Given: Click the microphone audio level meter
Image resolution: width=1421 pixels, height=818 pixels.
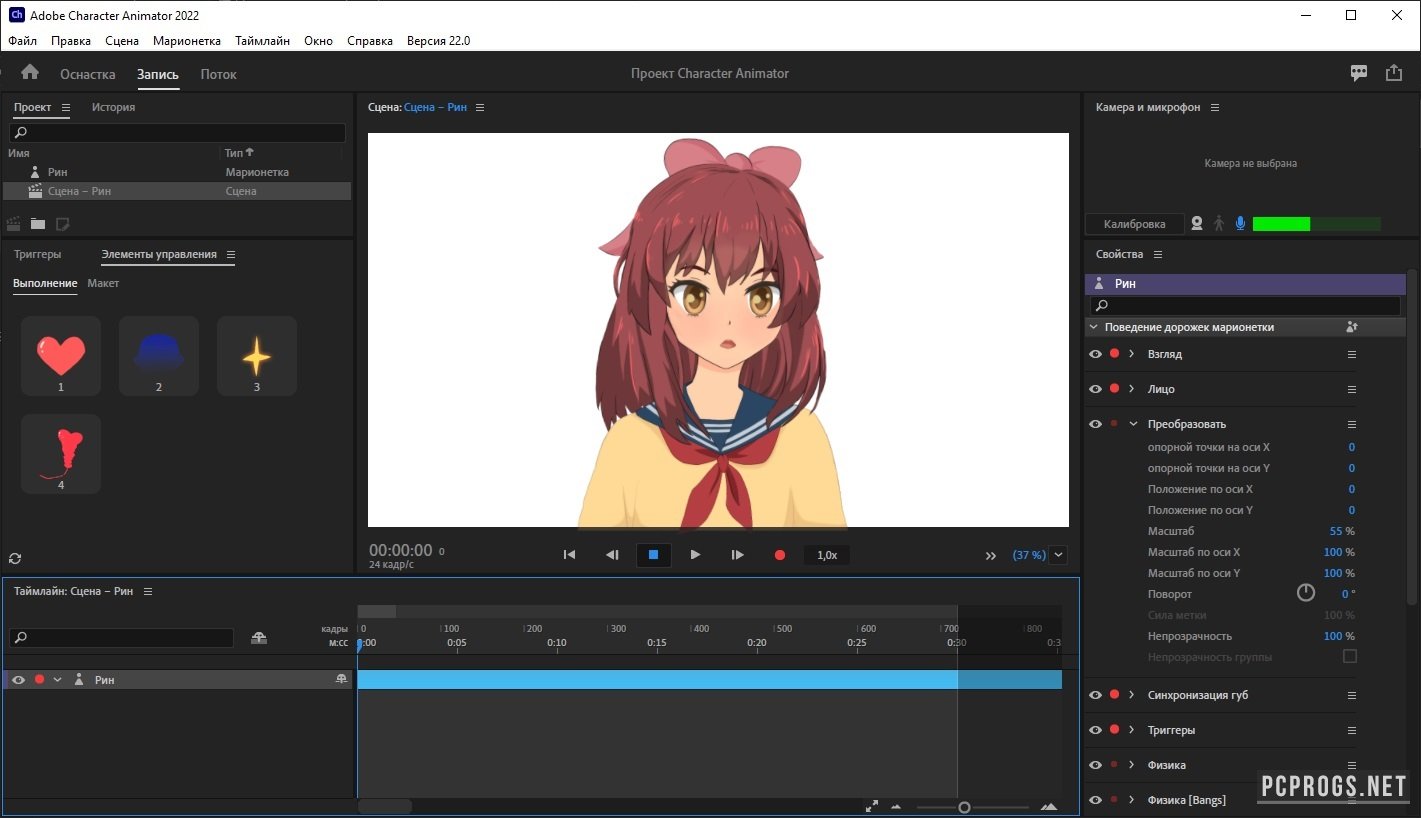Looking at the screenshot, I should [1316, 224].
